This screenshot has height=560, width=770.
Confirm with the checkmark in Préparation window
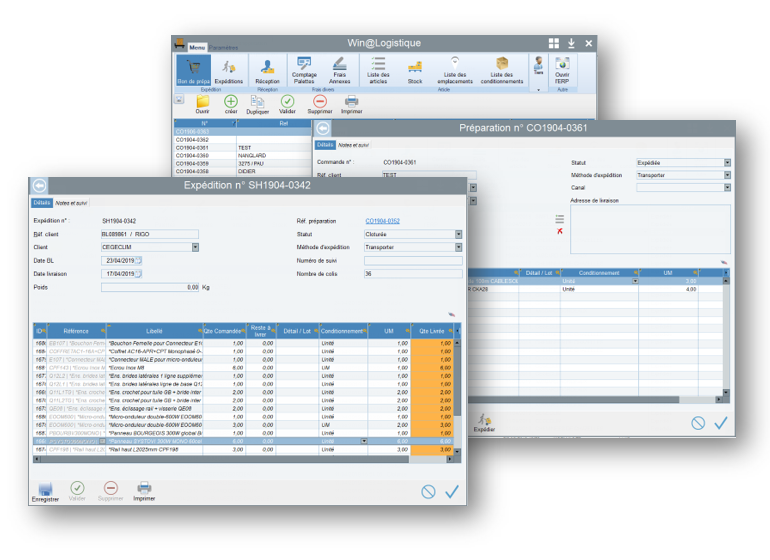pyautogui.click(x=720, y=423)
